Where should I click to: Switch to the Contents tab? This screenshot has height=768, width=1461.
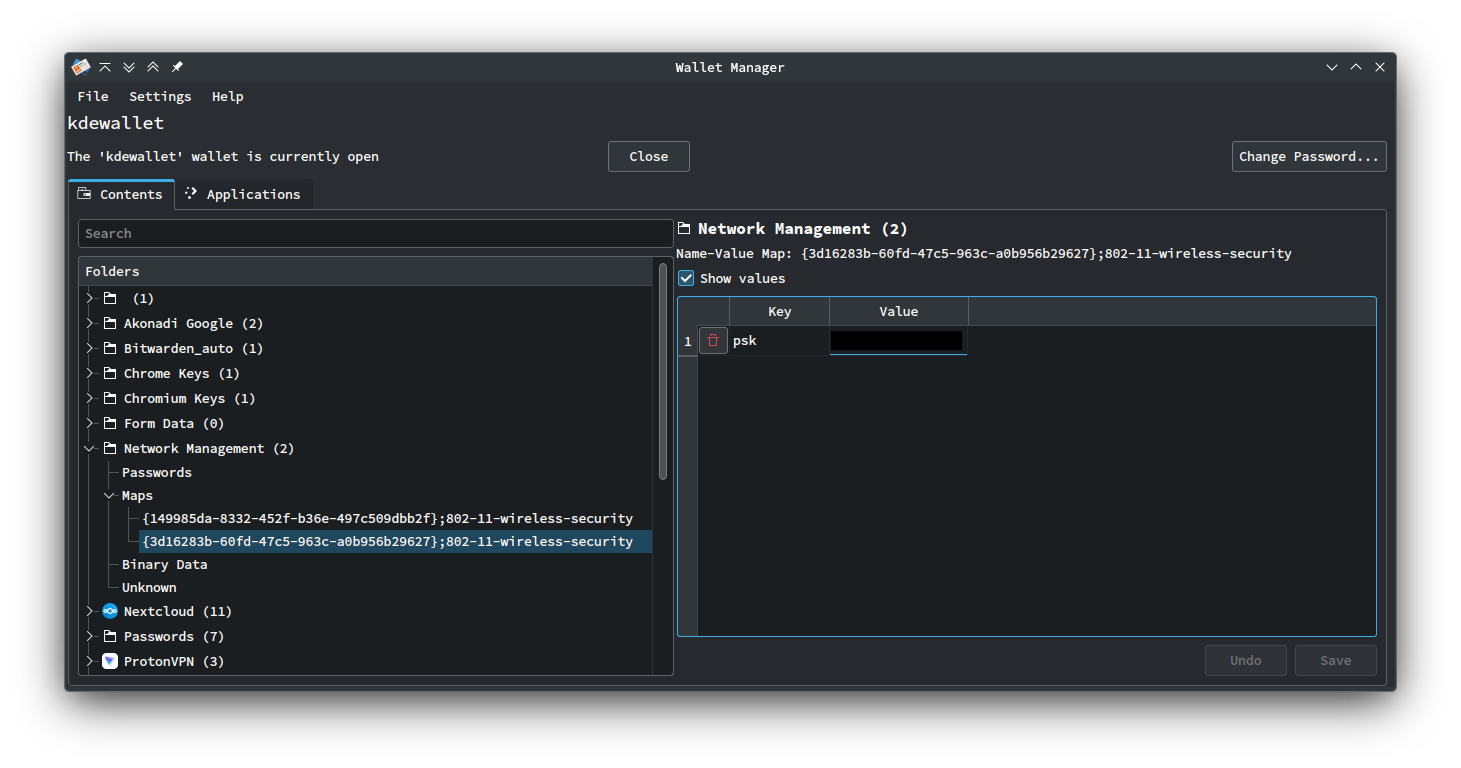pyautogui.click(x=121, y=194)
